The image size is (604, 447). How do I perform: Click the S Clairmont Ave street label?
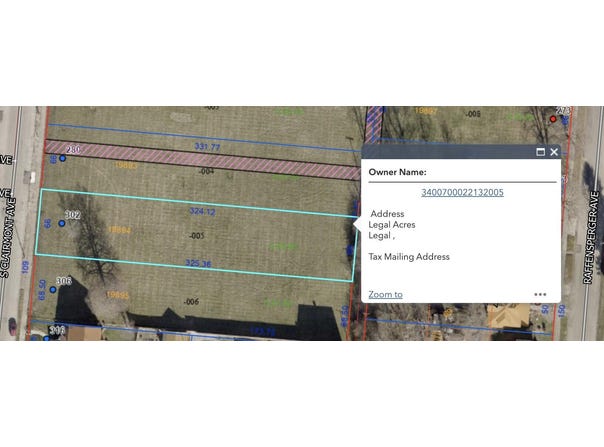[x=8, y=237]
